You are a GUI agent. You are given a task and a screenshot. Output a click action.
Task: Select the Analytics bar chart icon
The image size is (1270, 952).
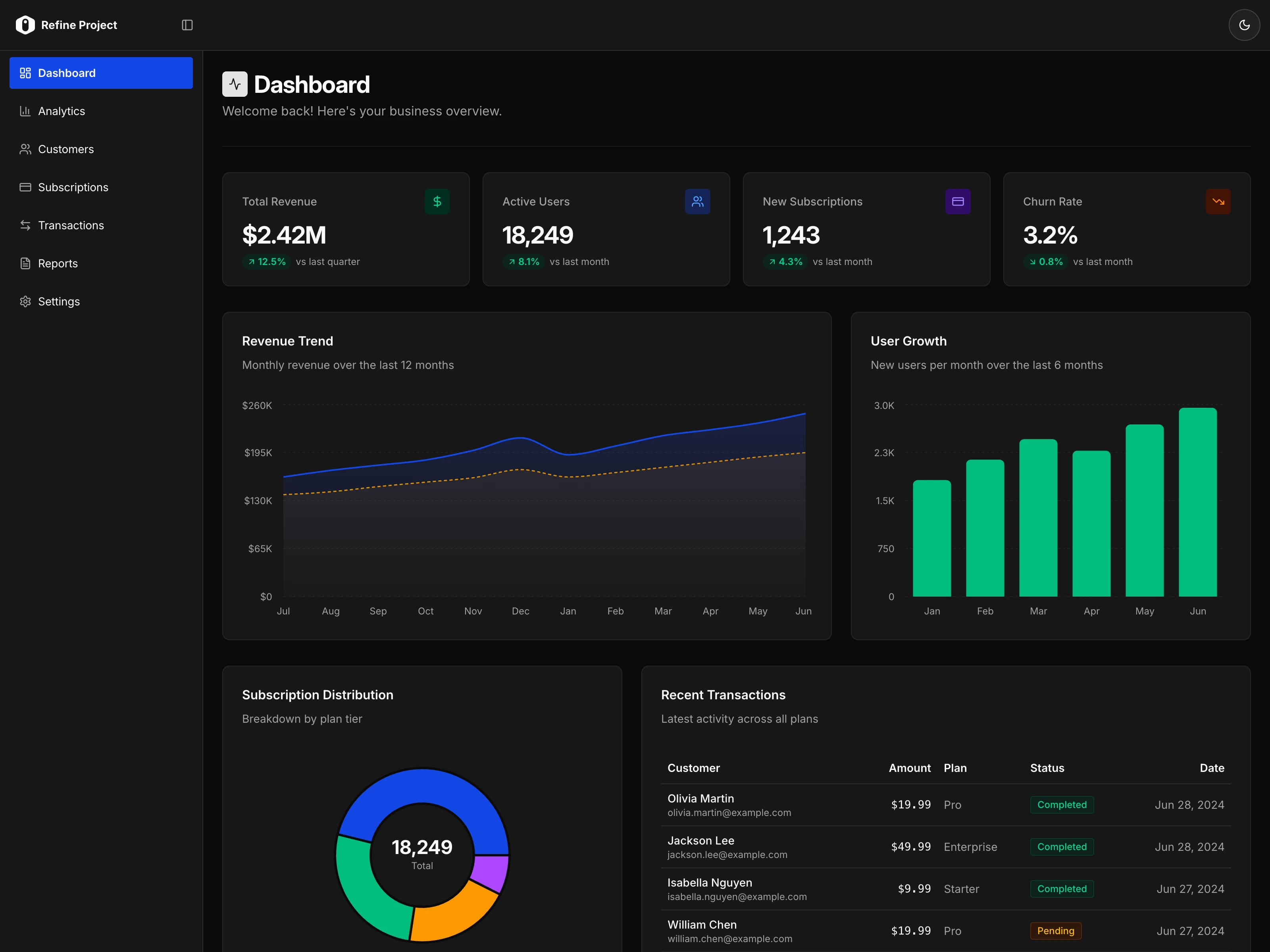tap(25, 111)
